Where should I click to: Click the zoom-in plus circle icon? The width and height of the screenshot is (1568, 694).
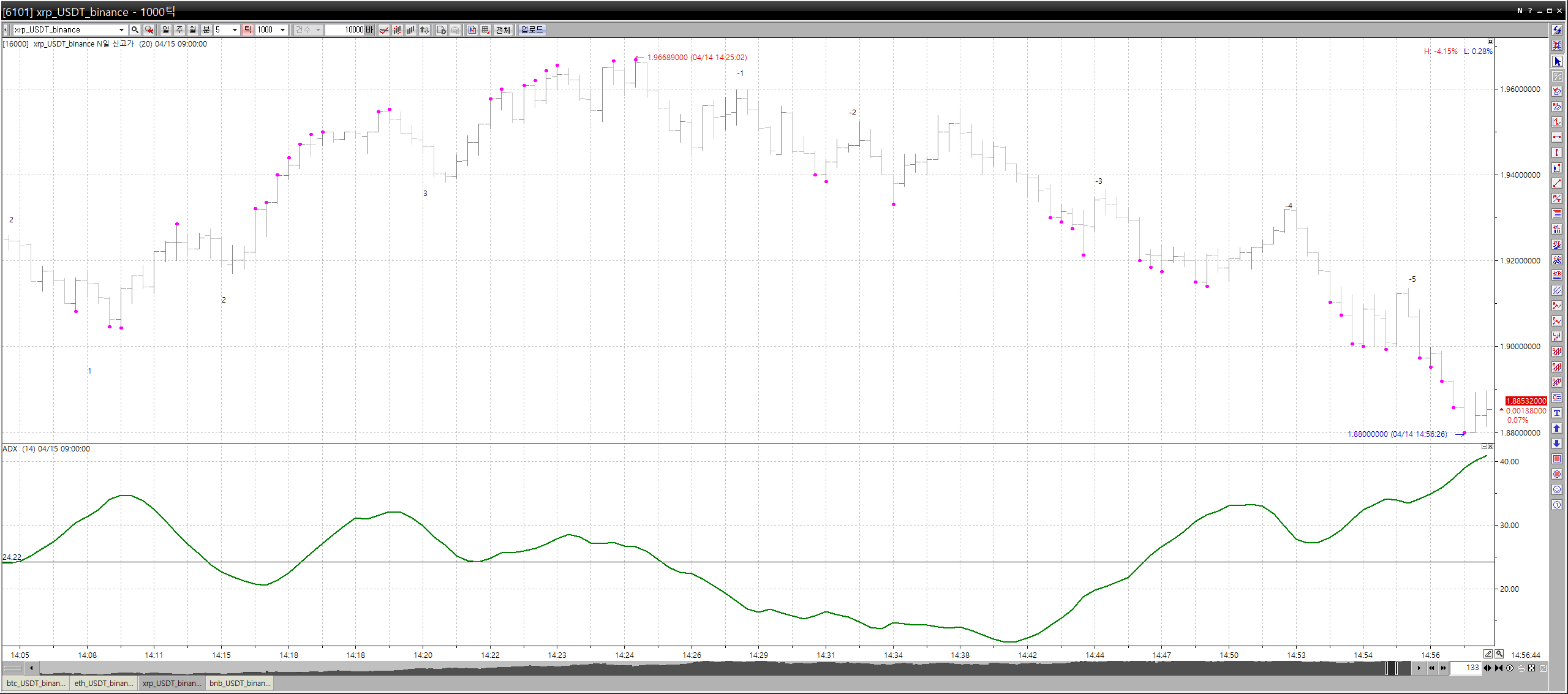(1510, 668)
